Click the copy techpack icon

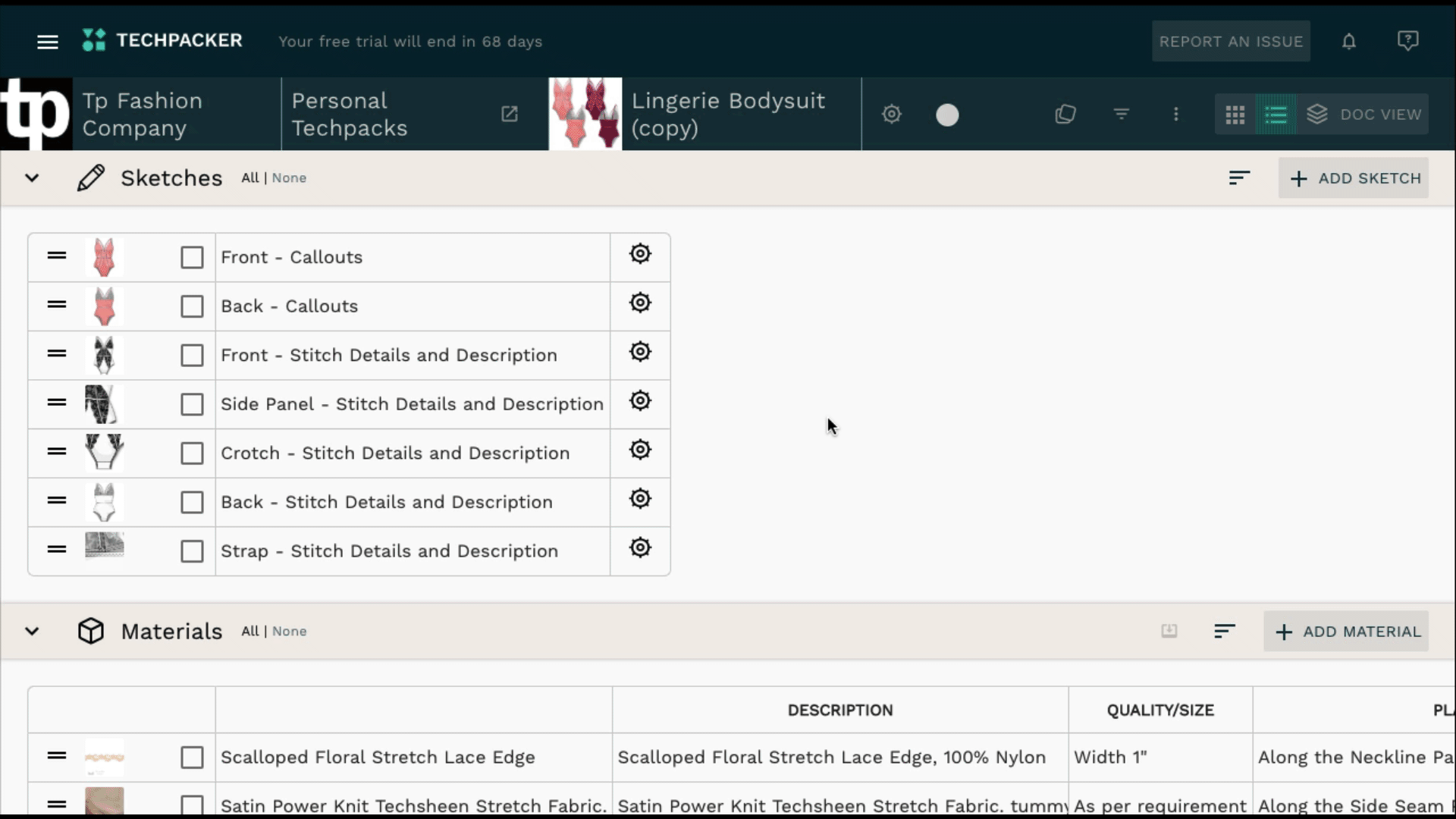point(1065,115)
